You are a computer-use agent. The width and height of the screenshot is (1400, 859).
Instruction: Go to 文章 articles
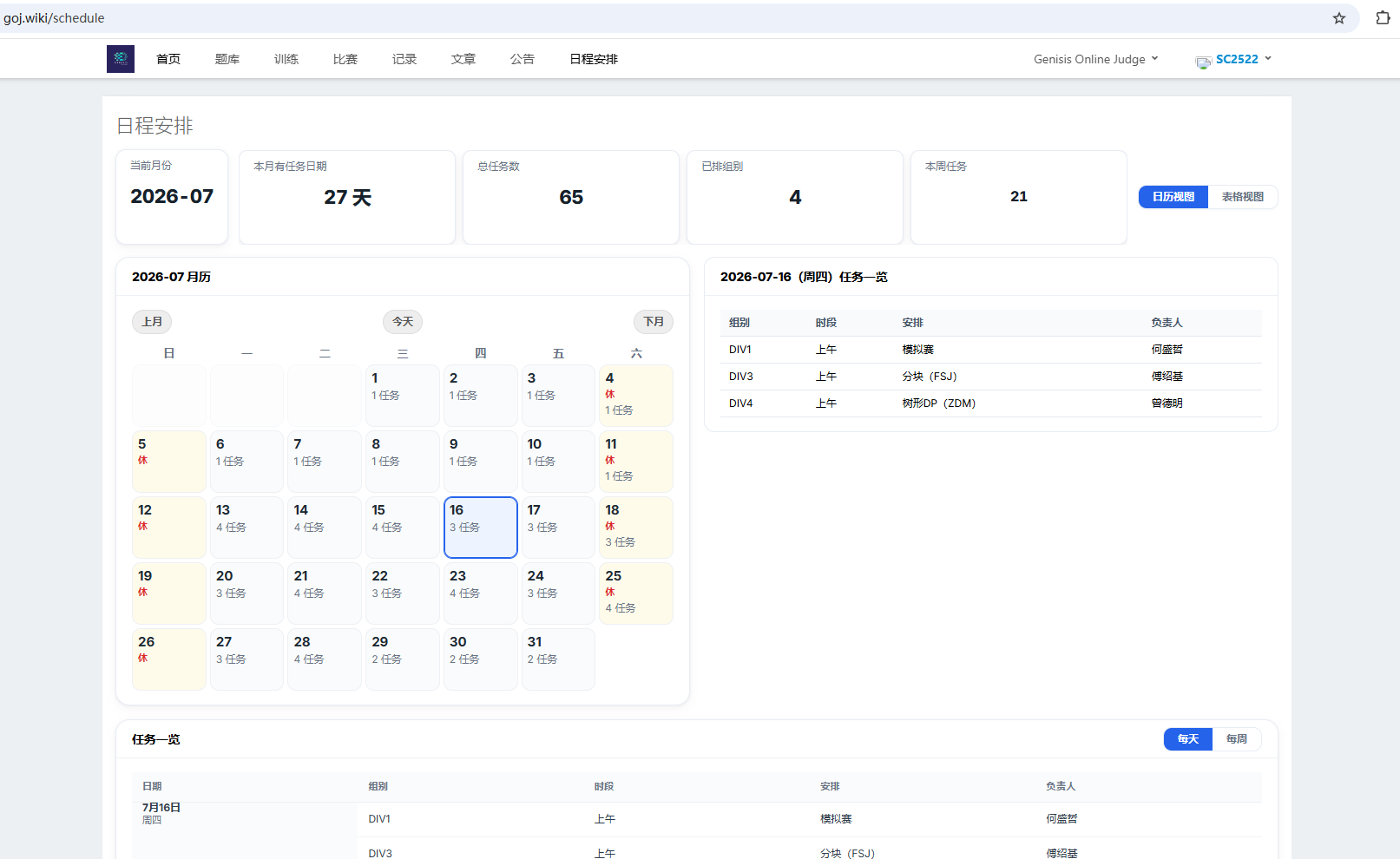pyautogui.click(x=463, y=59)
